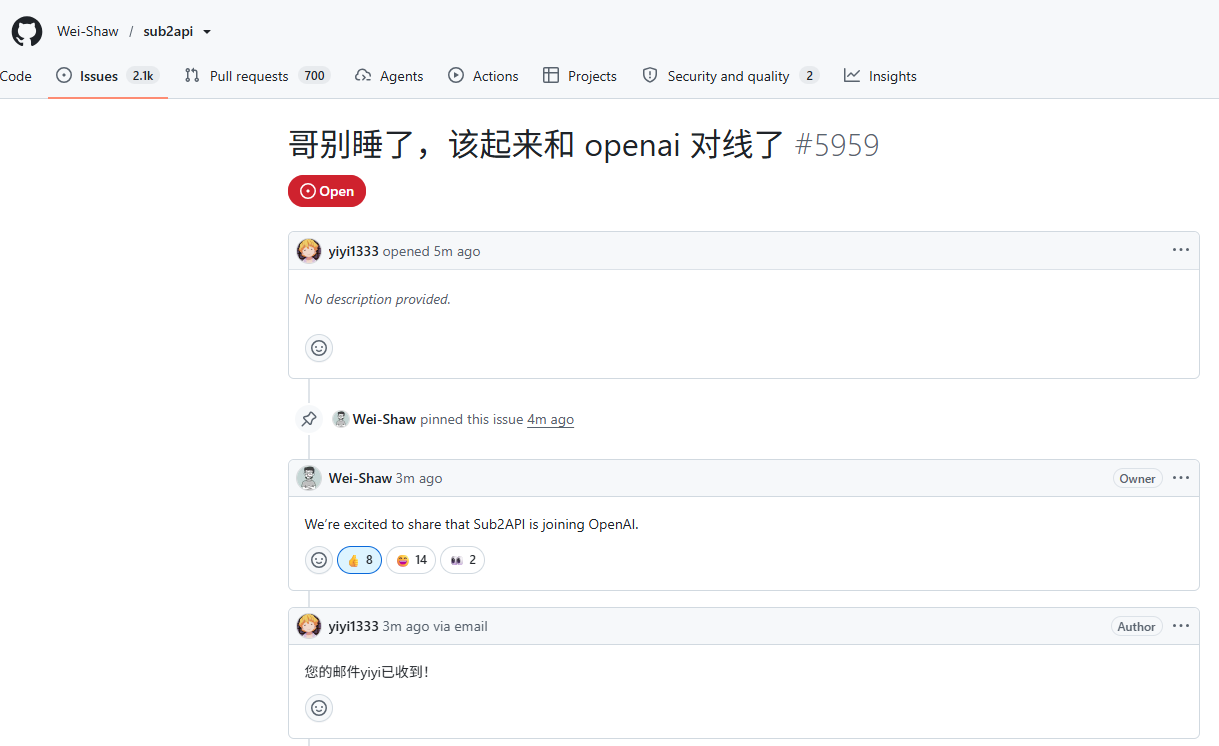
Task: Click the issue number #5959
Action: 837,146
